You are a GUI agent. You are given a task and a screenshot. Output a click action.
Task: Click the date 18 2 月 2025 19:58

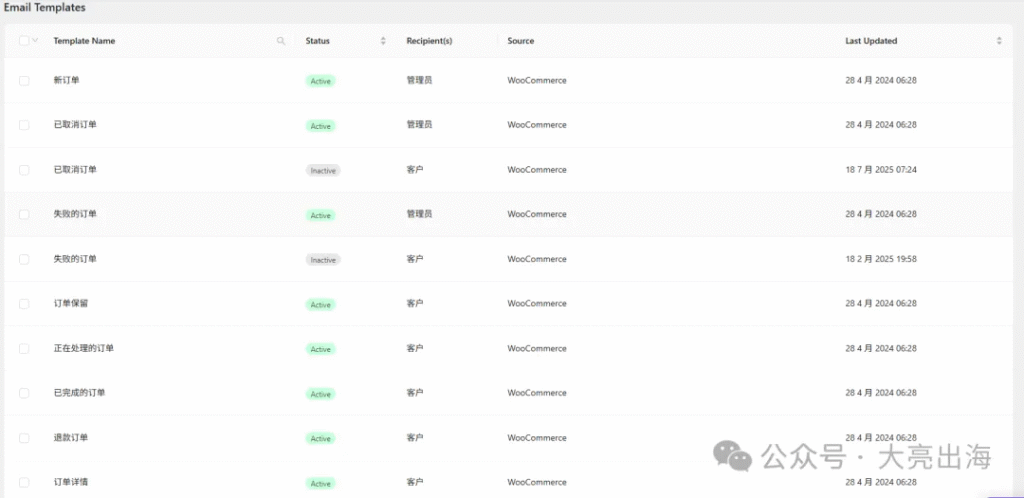click(x=881, y=259)
